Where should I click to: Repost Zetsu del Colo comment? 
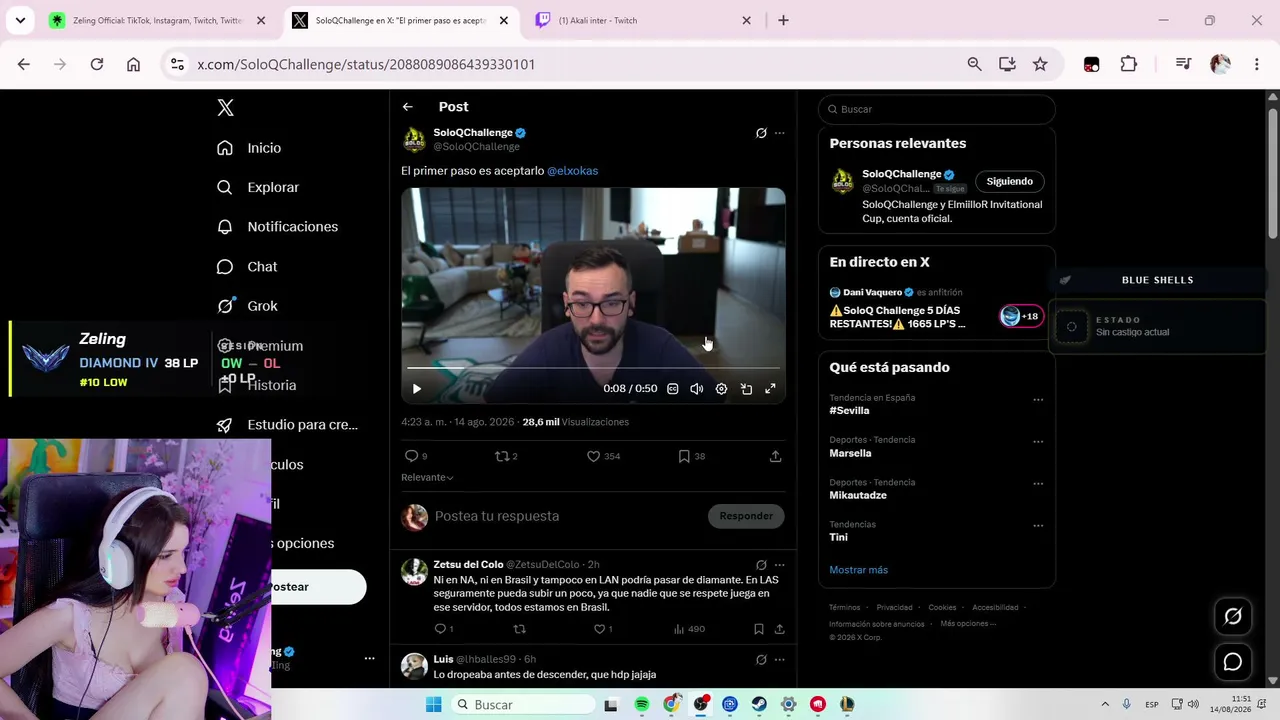point(519,629)
